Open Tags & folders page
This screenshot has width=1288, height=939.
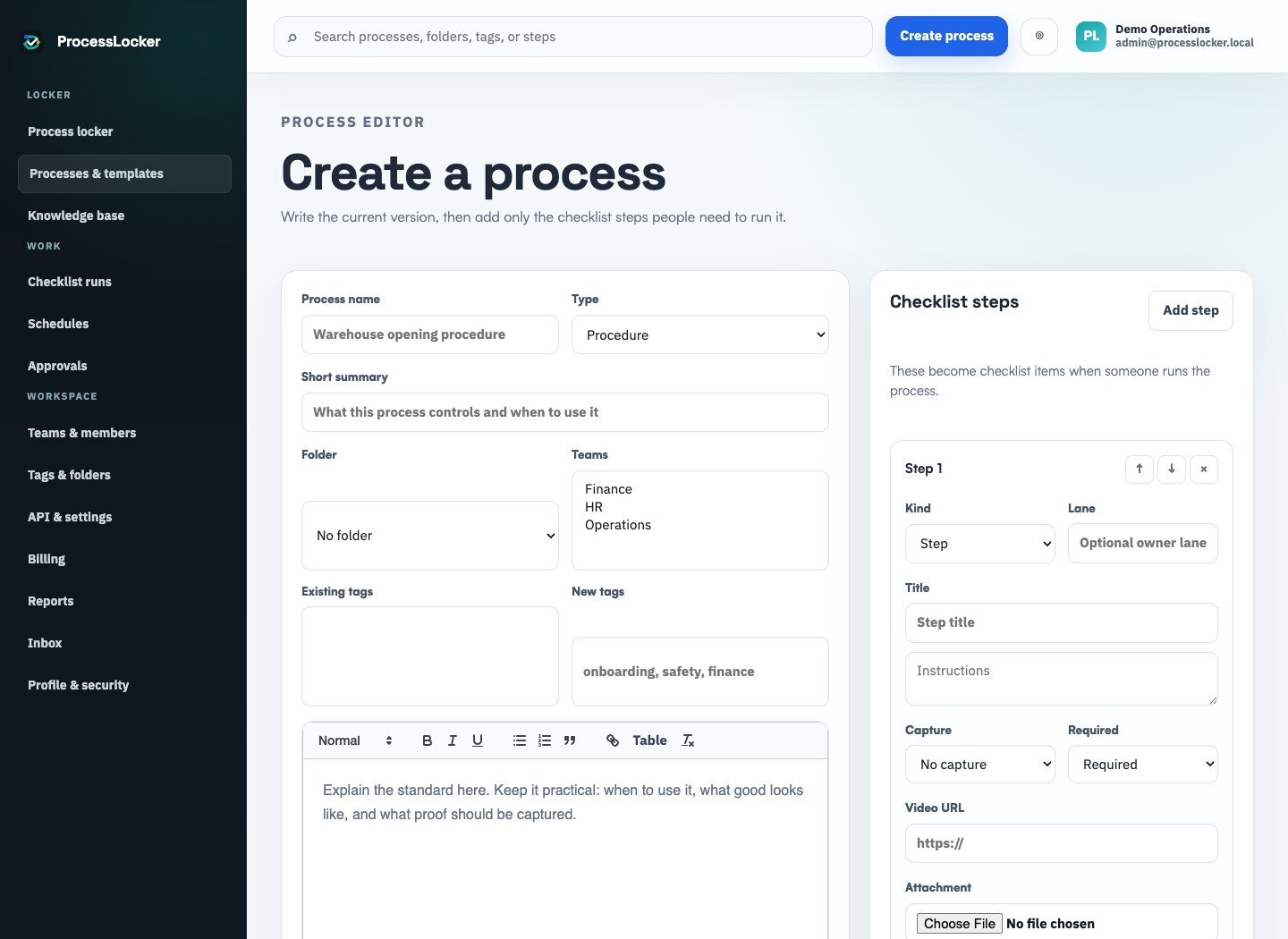pos(124,475)
